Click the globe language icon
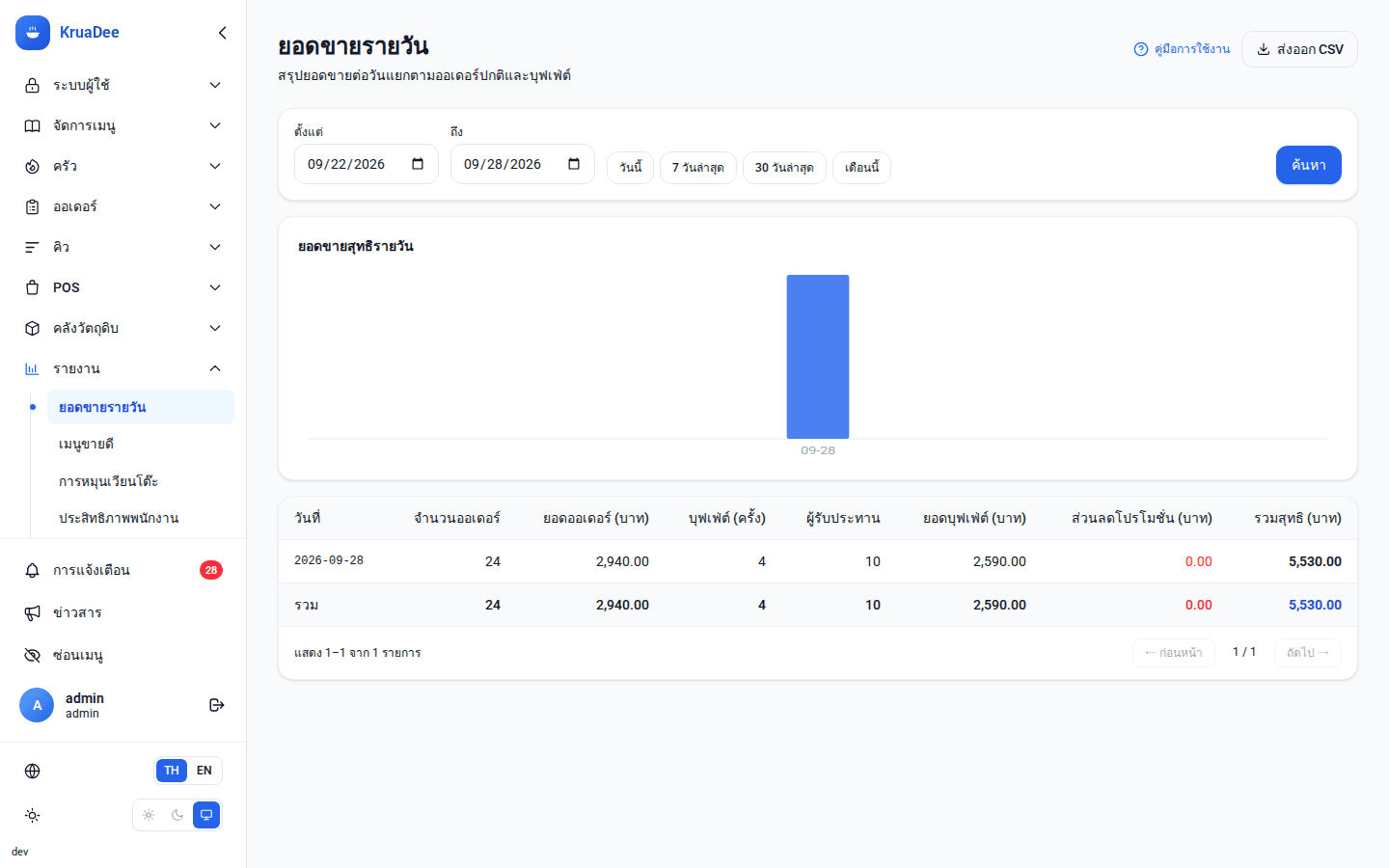1389x868 pixels. [32, 771]
